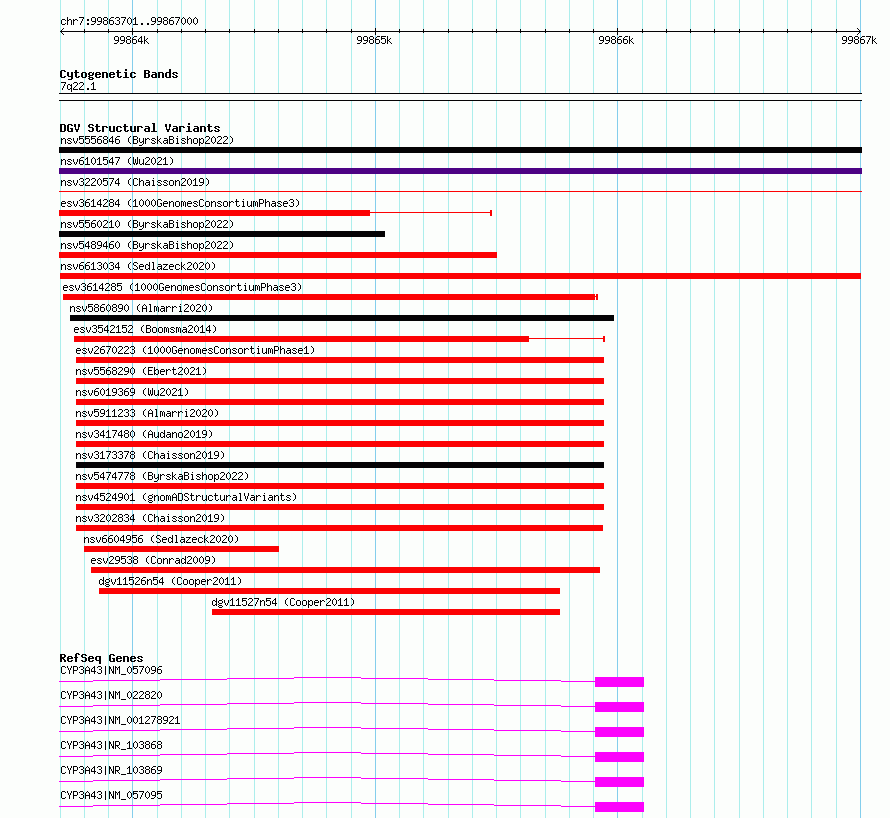
Task: Click the black nsv5560210 variant bar
Action: click(222, 234)
